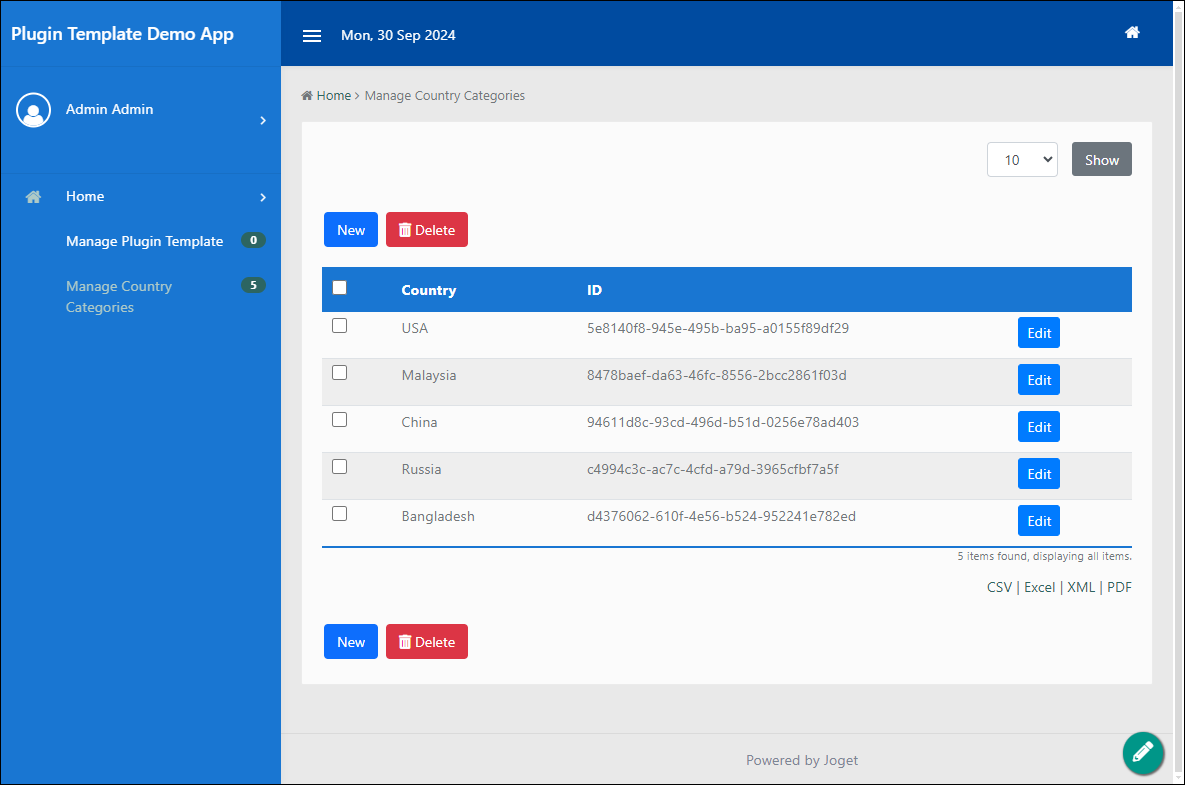Open Manage Plugin Template menu item
Image resolution: width=1185 pixels, height=785 pixels.
coord(144,241)
